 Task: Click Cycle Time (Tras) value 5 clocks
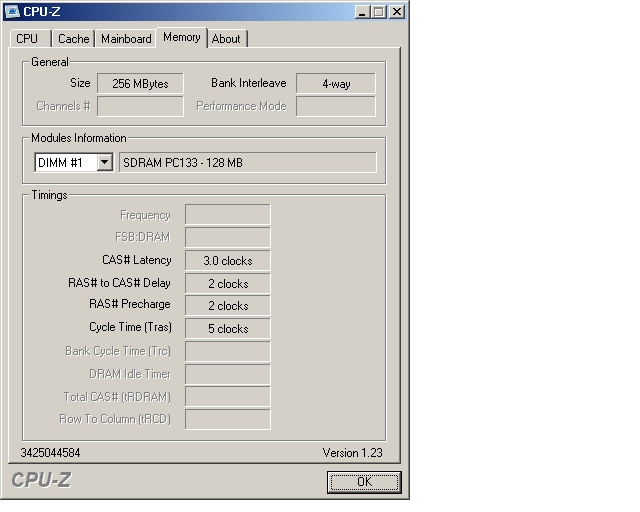[x=228, y=328]
